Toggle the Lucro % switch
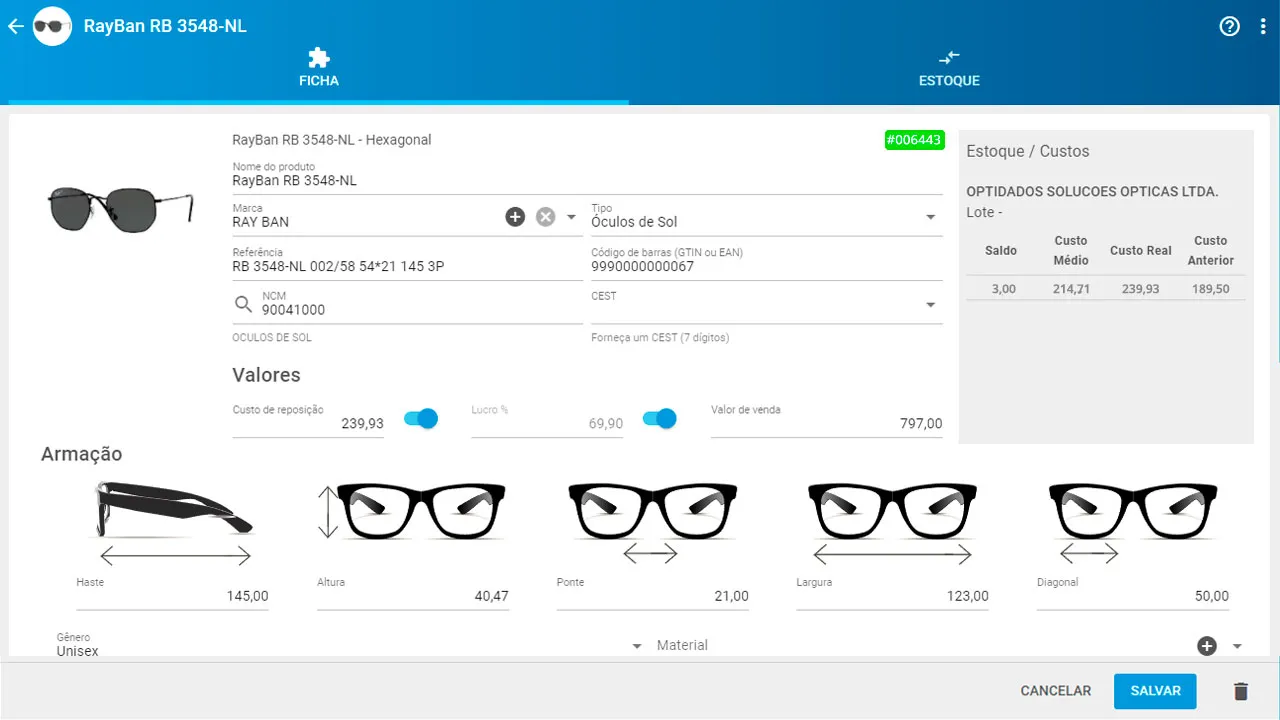 660,419
